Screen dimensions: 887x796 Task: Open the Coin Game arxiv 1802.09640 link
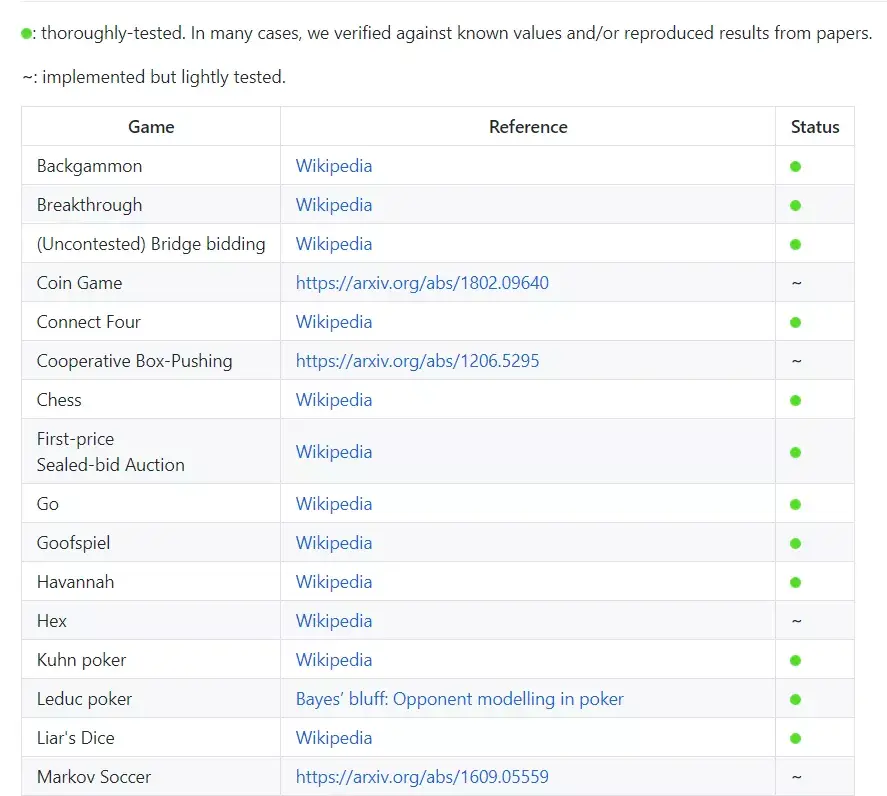pos(422,283)
